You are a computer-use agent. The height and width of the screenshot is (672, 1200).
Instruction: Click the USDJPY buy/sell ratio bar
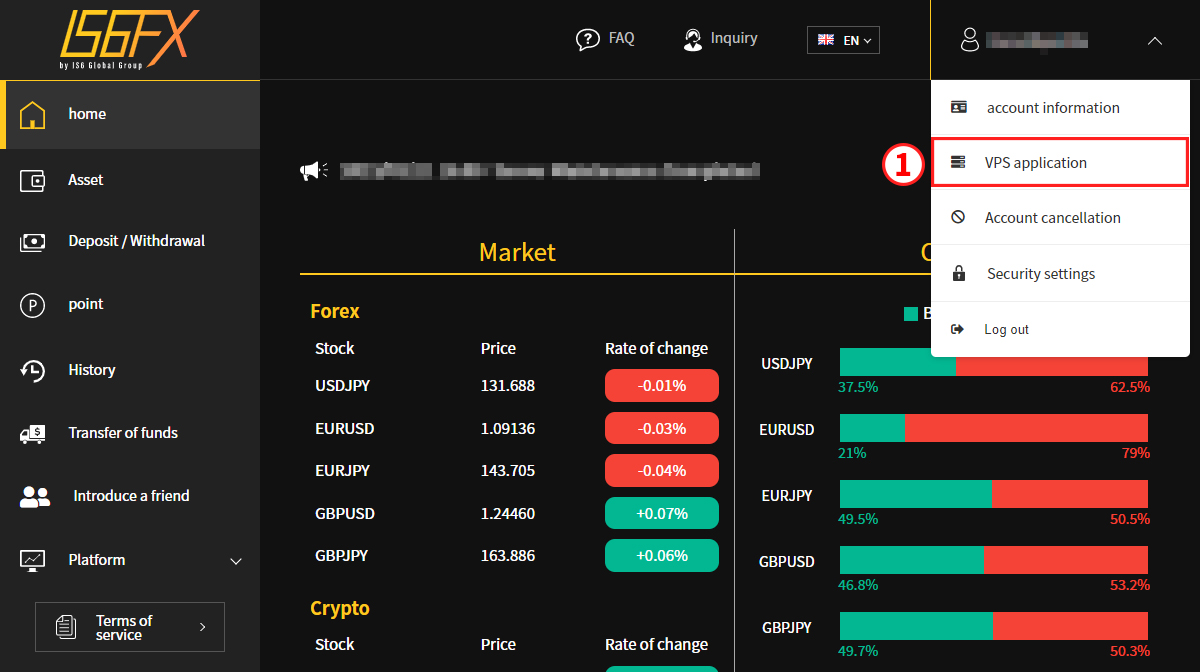point(994,362)
